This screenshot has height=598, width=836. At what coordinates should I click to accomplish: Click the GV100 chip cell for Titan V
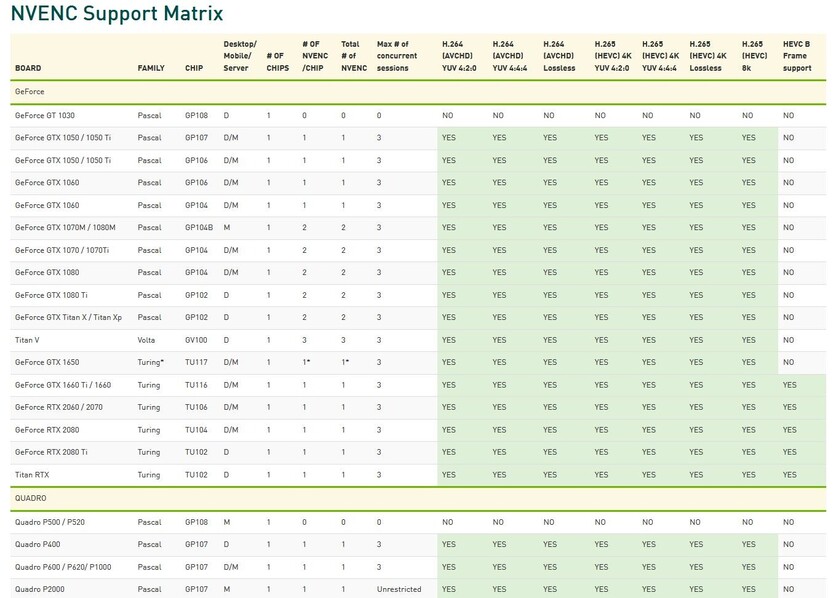point(196,340)
